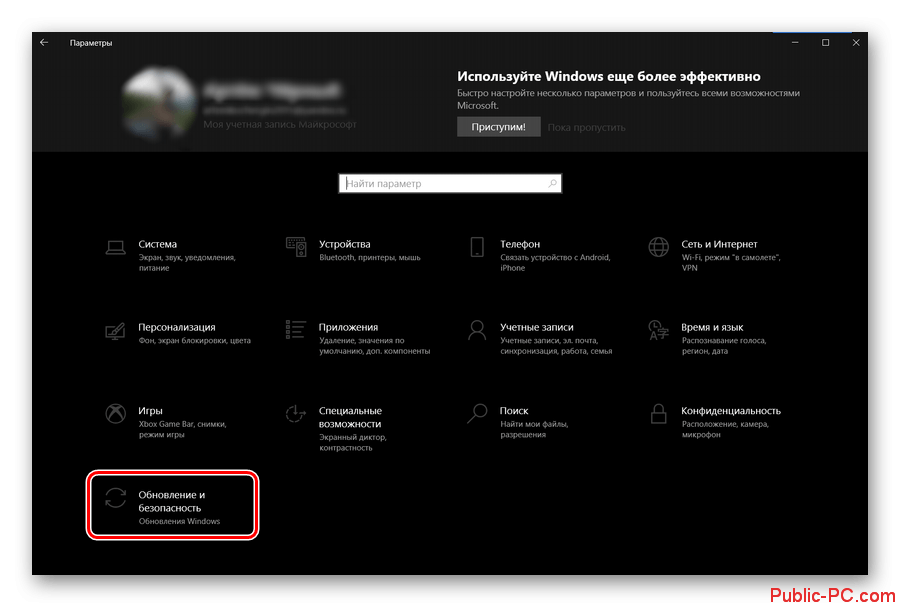Click the Специальные возможности icon
The width and height of the screenshot is (900, 607).
(296, 414)
